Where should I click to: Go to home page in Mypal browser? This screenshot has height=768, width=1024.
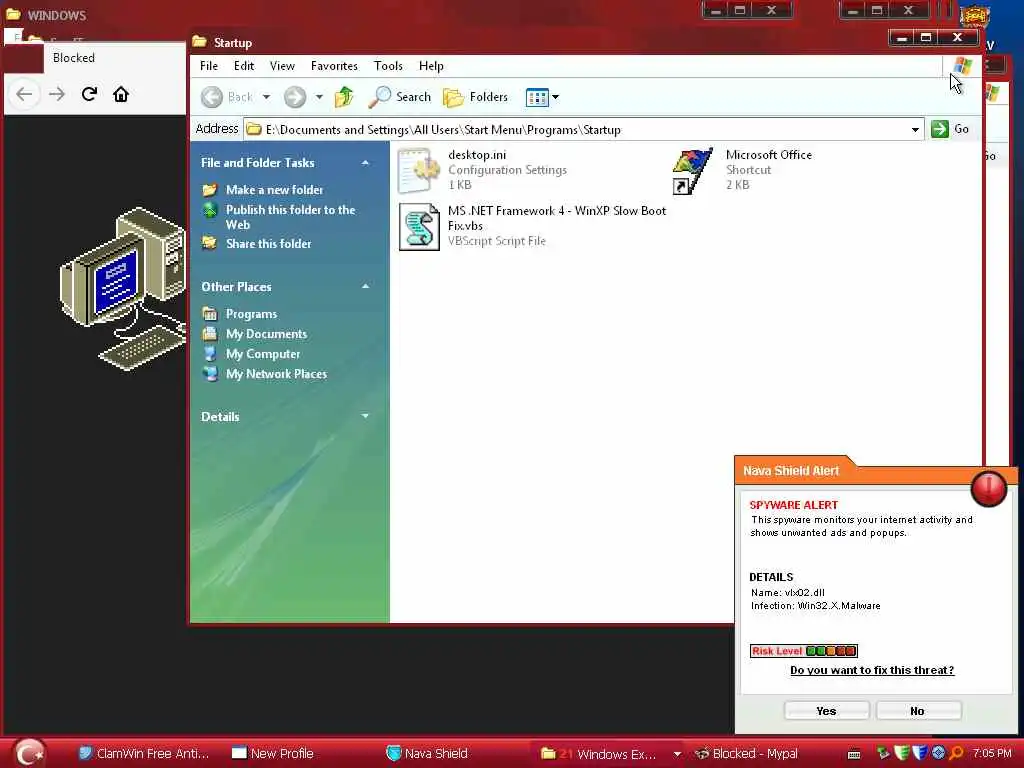(x=121, y=94)
